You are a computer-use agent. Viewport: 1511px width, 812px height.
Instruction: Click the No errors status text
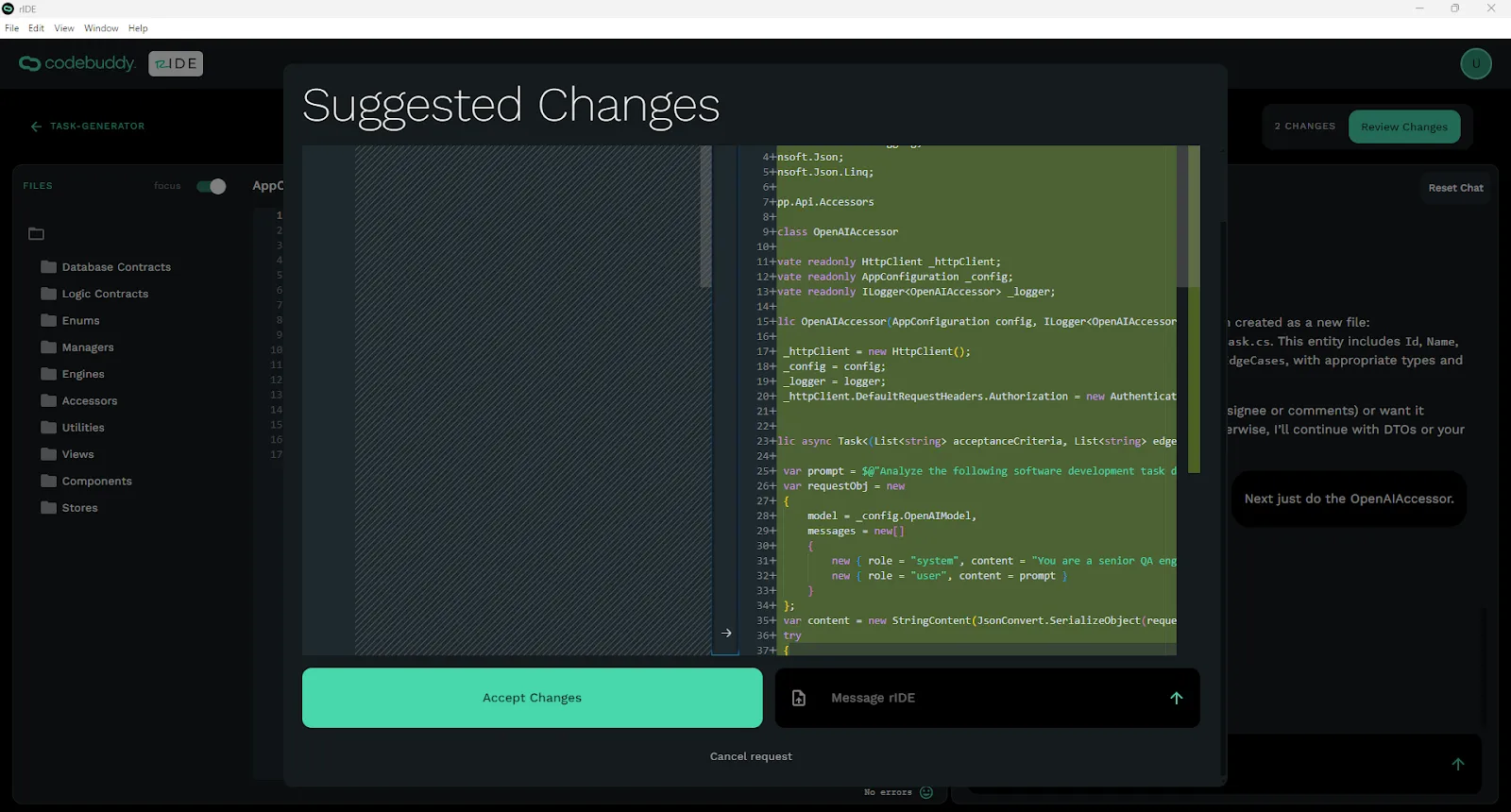click(x=888, y=792)
